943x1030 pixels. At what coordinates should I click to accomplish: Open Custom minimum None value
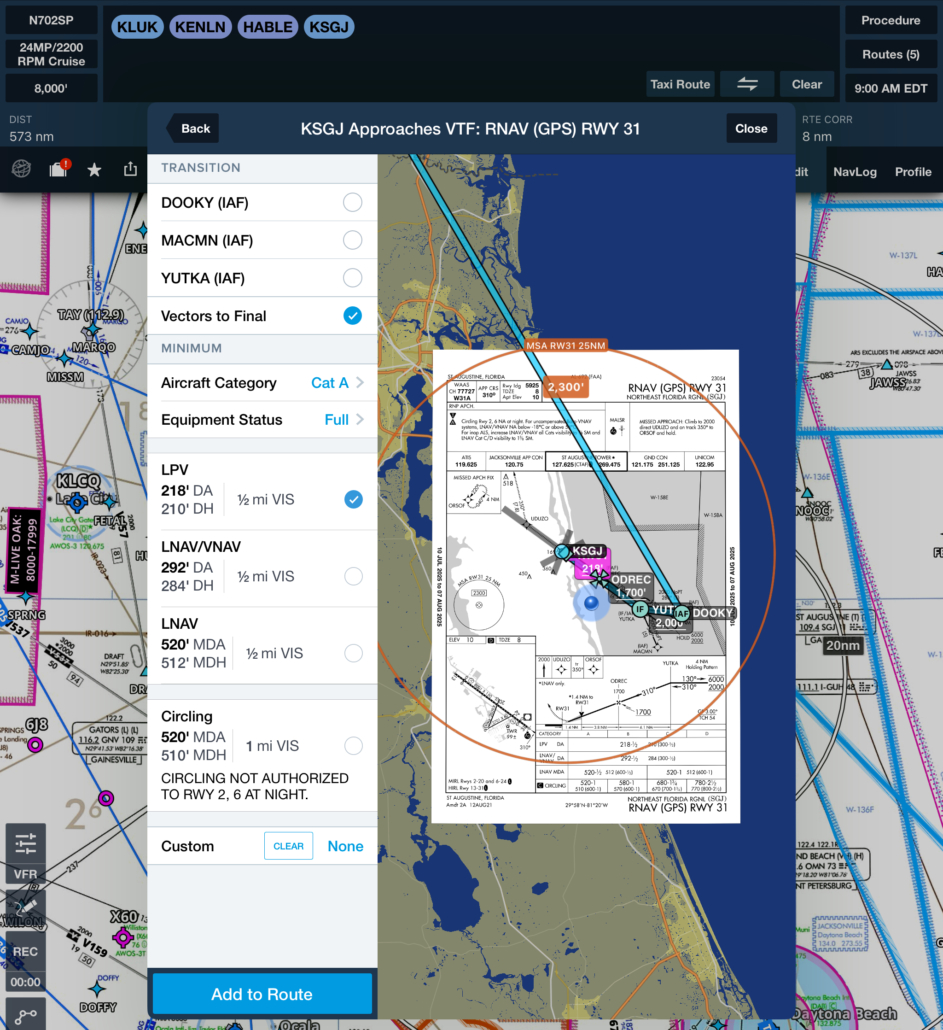345,846
